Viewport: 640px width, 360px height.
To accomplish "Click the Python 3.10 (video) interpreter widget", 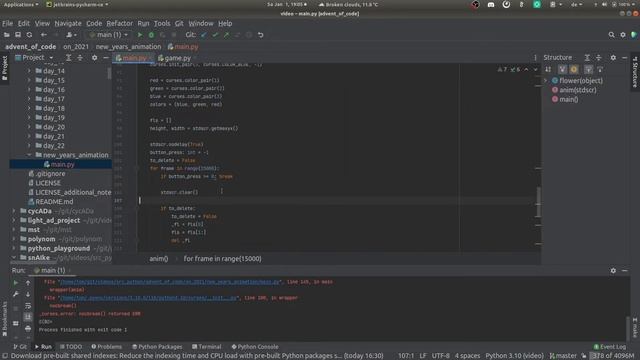I will [x=514, y=356].
